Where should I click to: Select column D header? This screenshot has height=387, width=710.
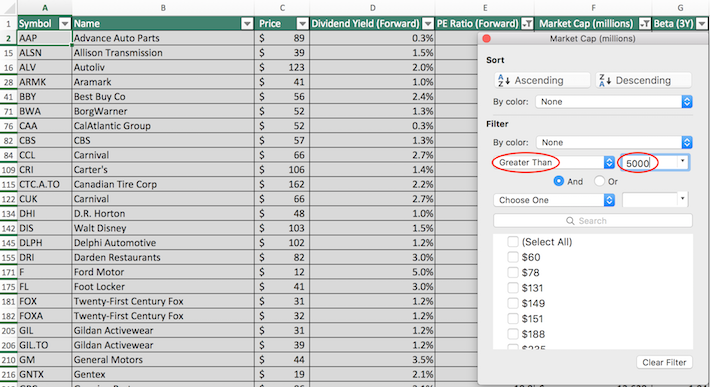pyautogui.click(x=372, y=8)
